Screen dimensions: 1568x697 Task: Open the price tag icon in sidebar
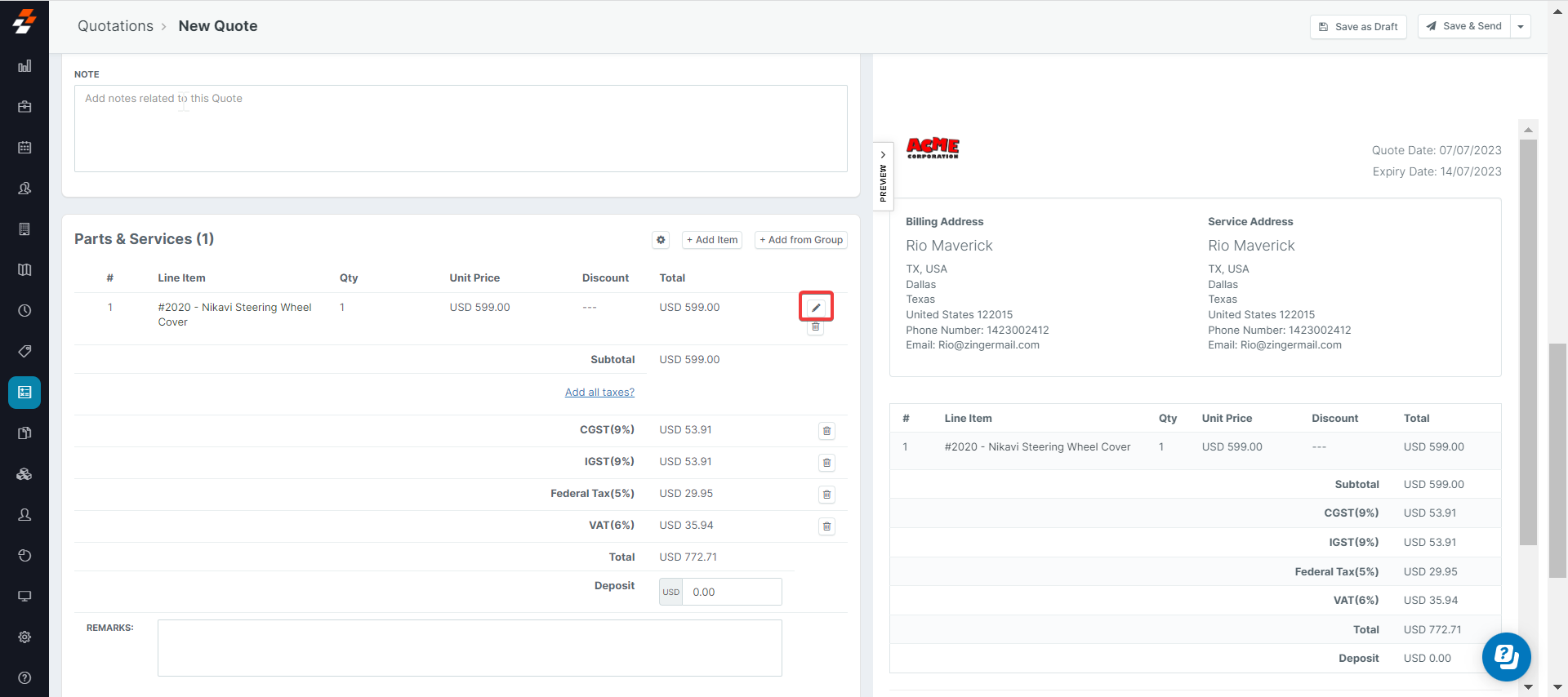(24, 352)
